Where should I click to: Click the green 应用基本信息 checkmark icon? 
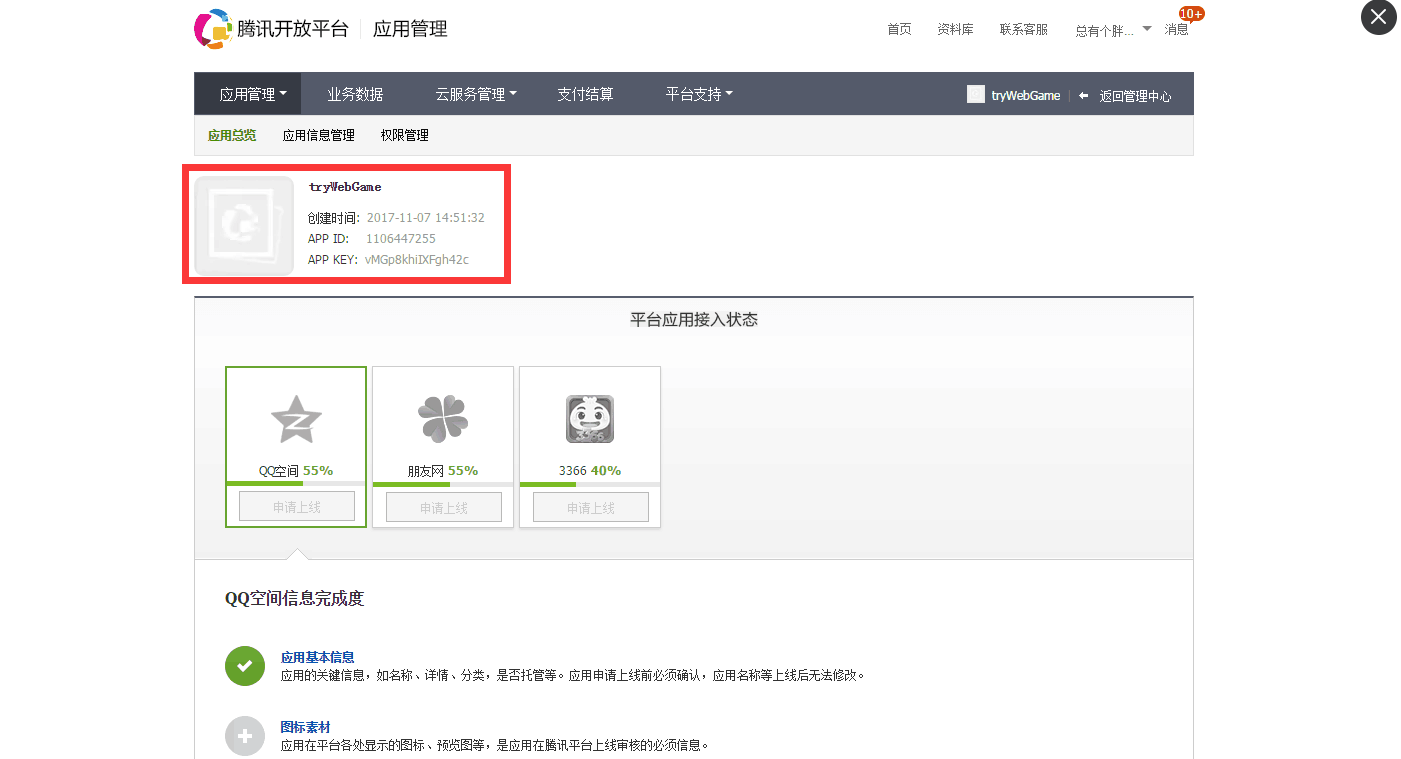[245, 666]
